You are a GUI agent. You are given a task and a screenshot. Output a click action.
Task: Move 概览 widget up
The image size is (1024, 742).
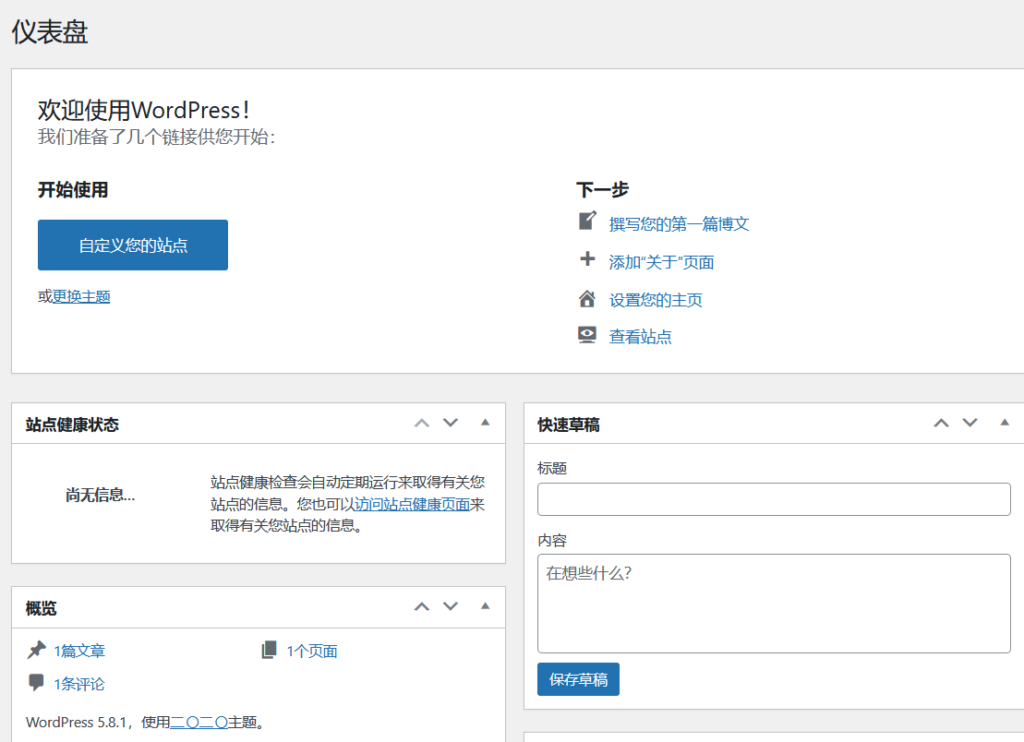(422, 607)
